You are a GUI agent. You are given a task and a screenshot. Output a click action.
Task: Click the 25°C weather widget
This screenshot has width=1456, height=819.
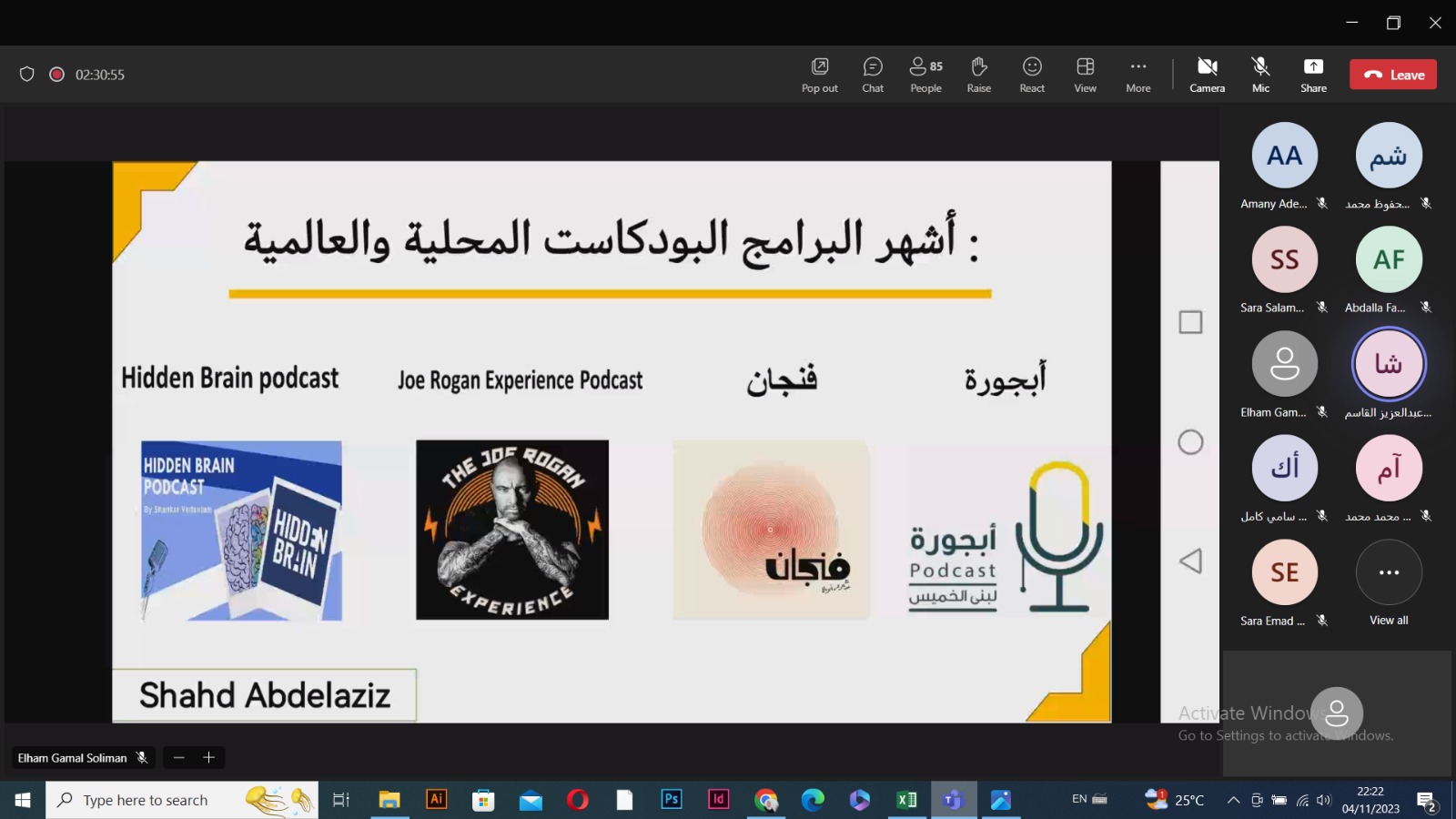click(1175, 800)
